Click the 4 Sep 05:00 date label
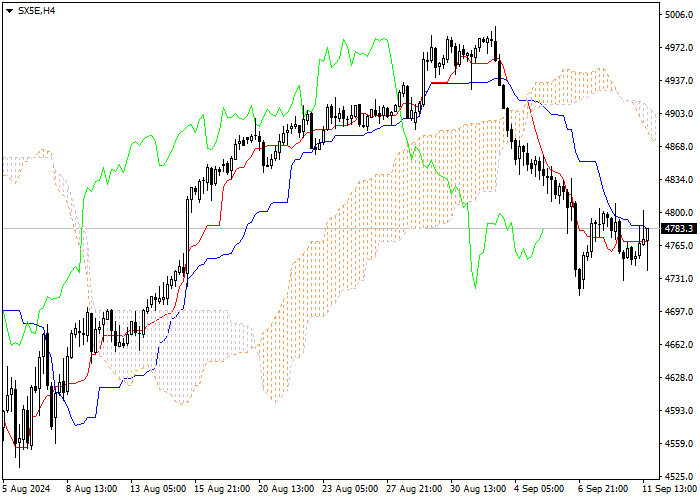Image resolution: width=700 pixels, height=500 pixels. pyautogui.click(x=539, y=489)
